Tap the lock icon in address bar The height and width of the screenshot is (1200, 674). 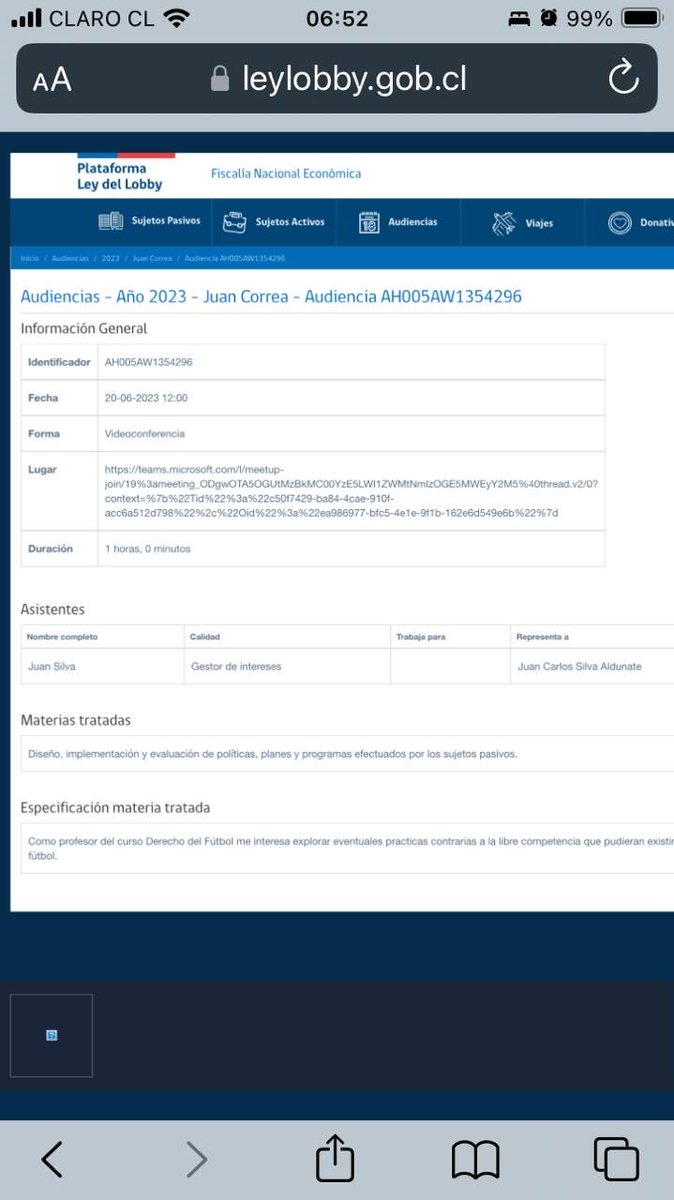click(220, 78)
